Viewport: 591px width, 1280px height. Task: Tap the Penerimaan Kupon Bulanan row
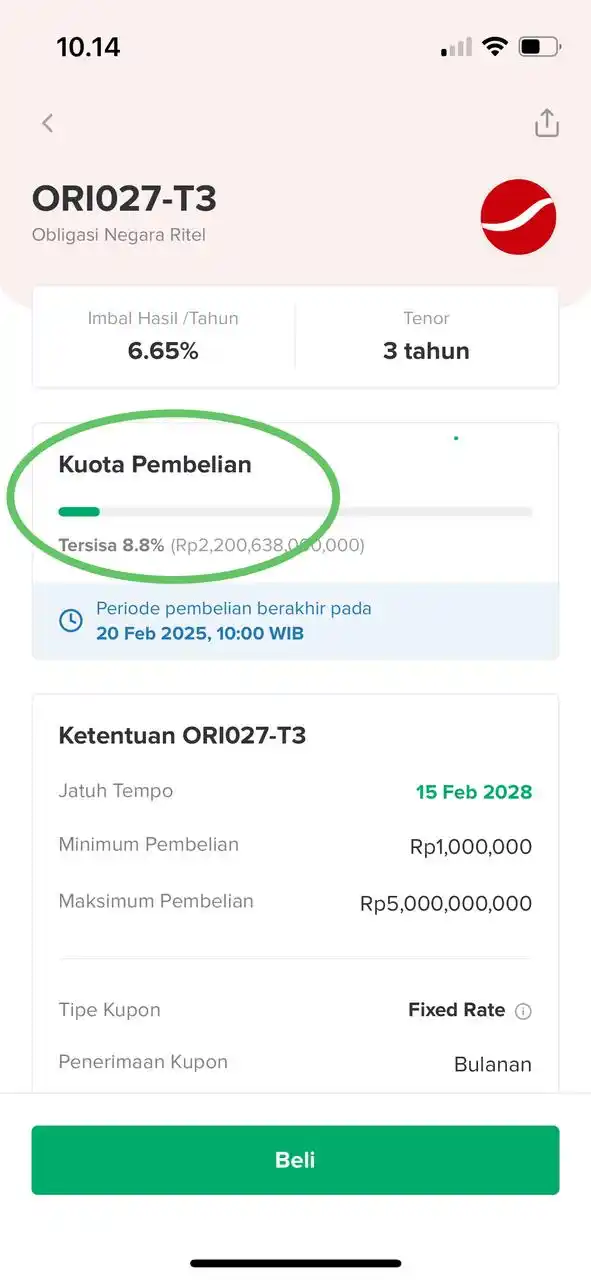tap(295, 1063)
